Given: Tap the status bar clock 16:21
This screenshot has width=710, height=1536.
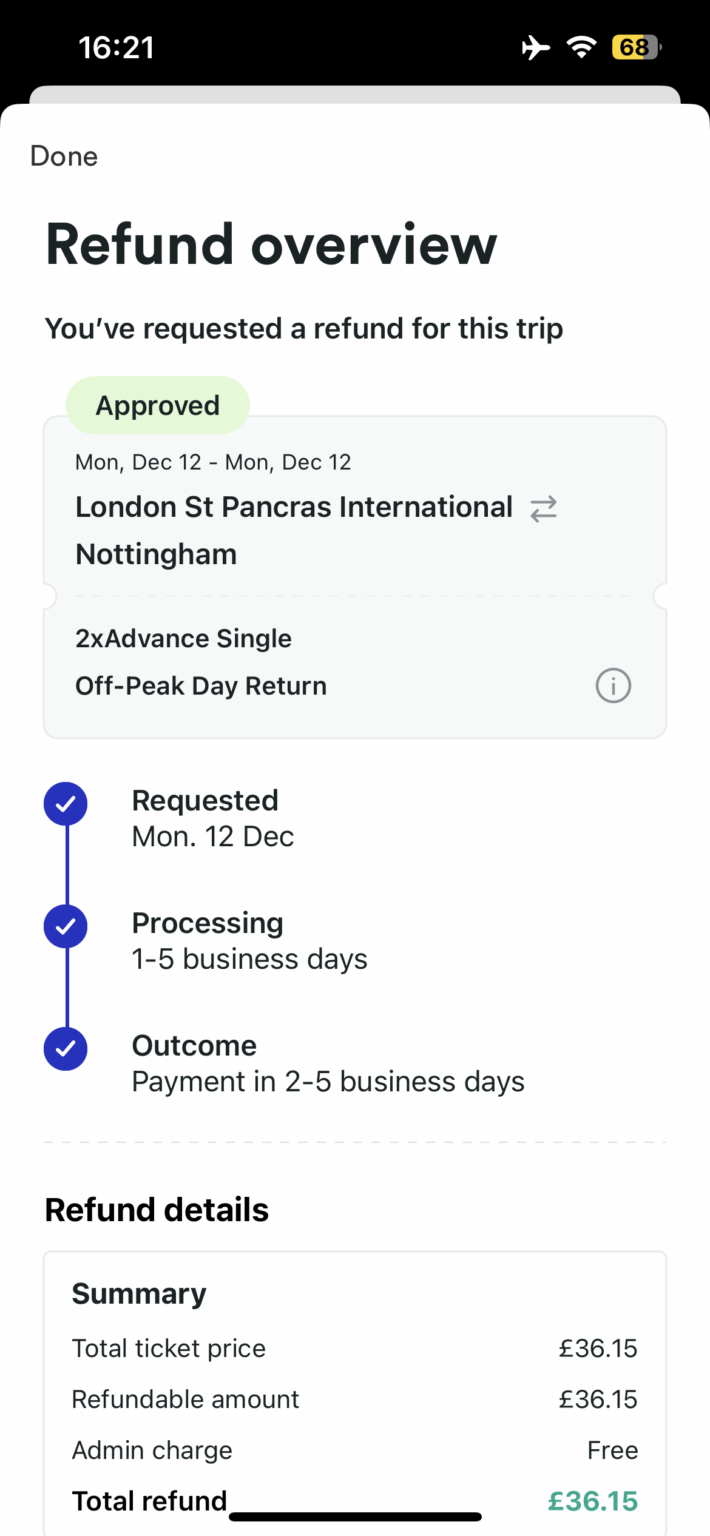Looking at the screenshot, I should 116,47.
